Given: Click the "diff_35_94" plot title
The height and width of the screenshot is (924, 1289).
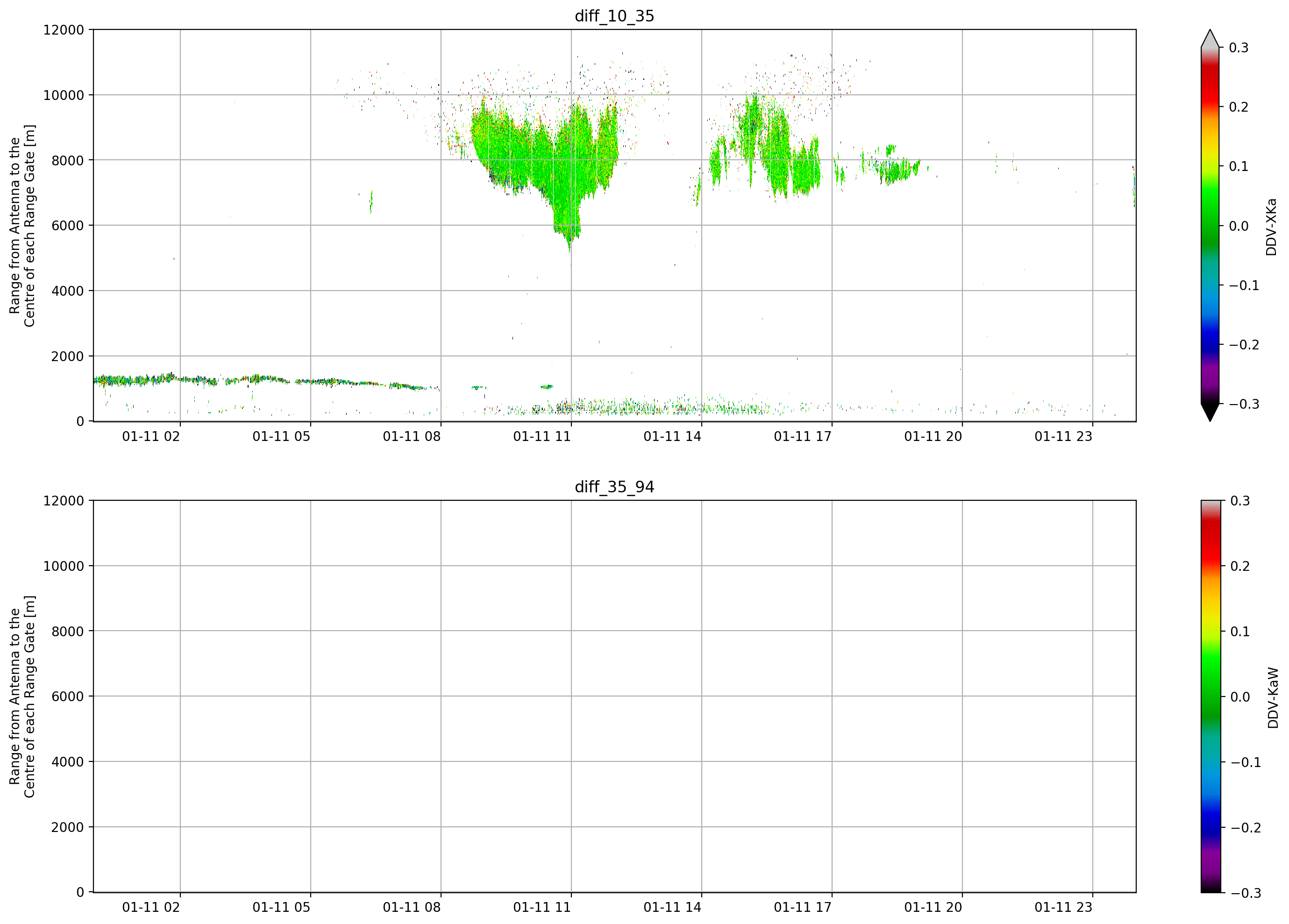Looking at the screenshot, I should (614, 487).
